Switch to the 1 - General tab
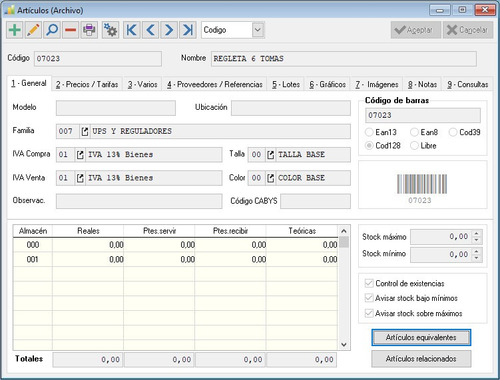This screenshot has height=380, width=500. click(29, 83)
